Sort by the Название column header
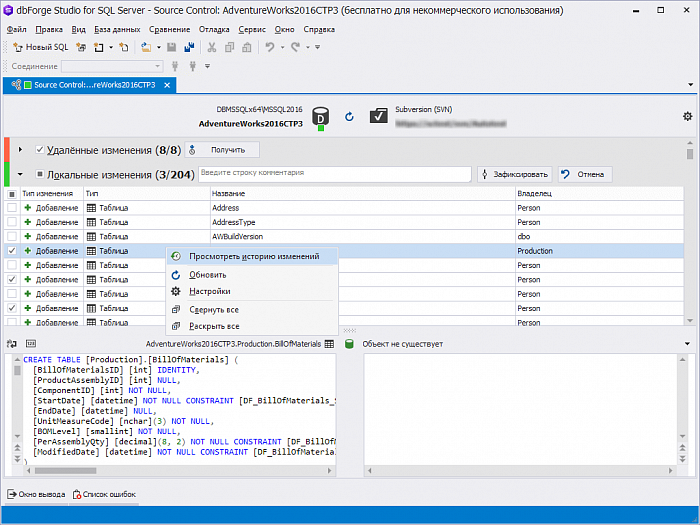 [x=362, y=194]
